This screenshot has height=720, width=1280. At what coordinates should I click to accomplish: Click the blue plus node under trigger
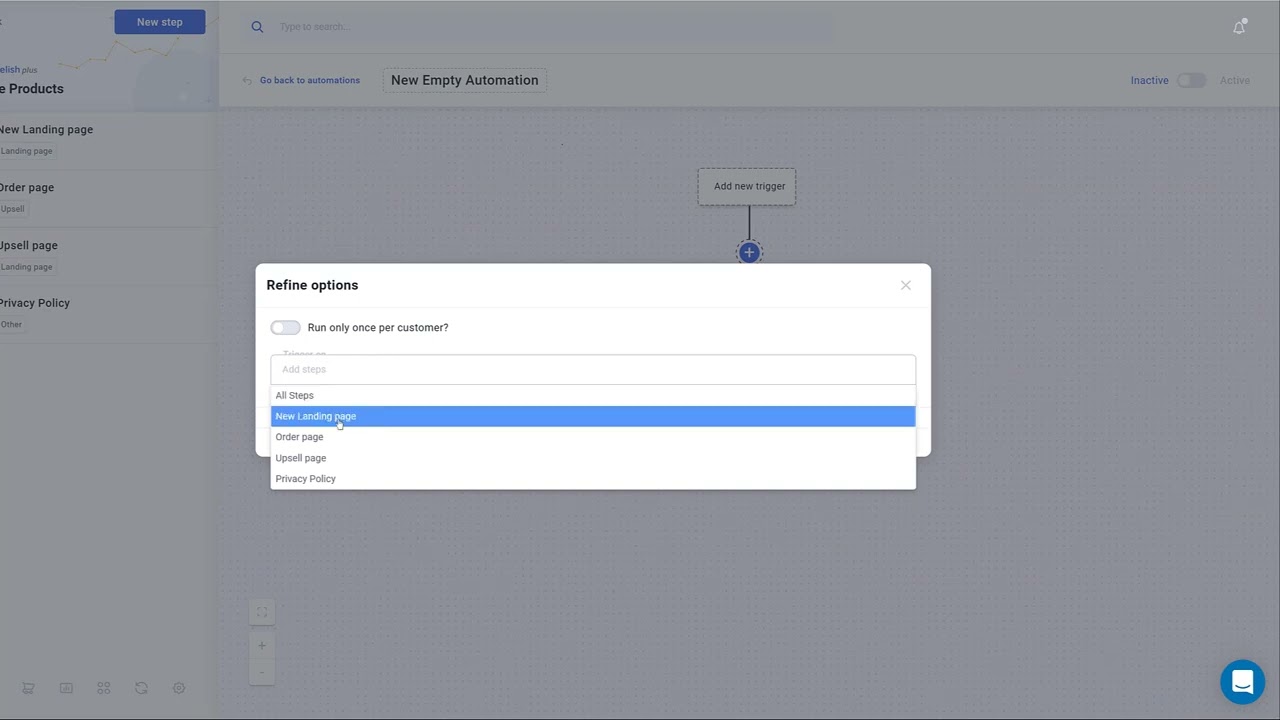click(749, 253)
